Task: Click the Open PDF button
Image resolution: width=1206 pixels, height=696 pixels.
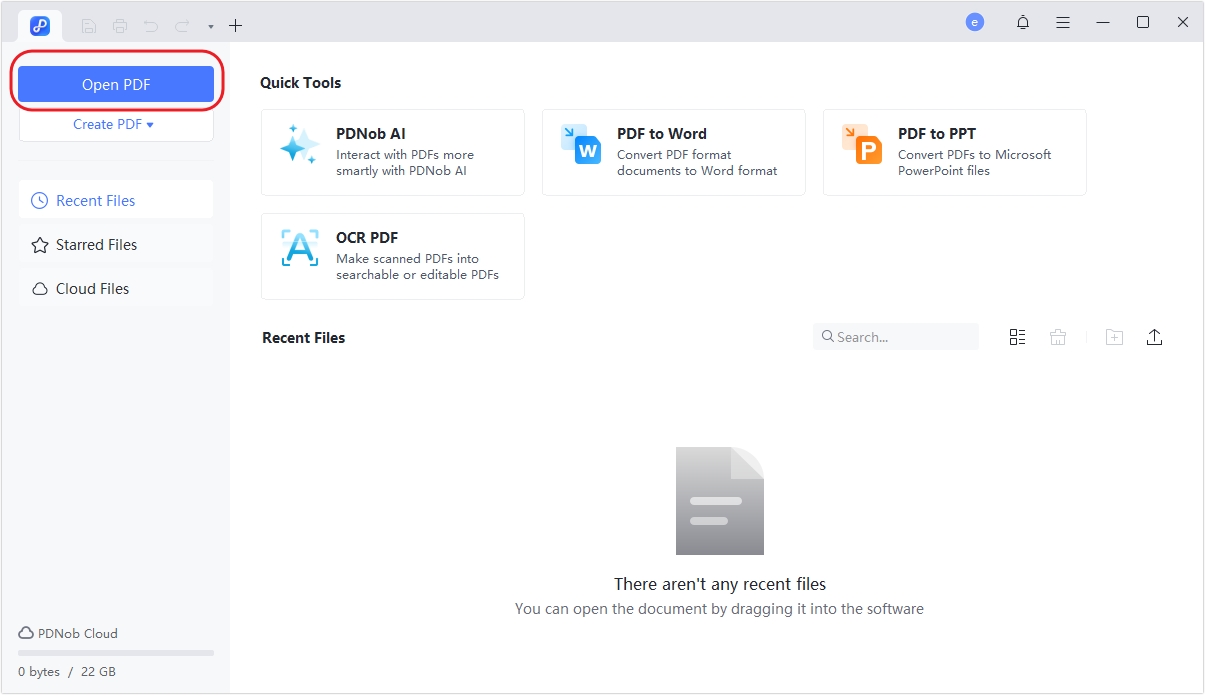Action: [x=115, y=84]
